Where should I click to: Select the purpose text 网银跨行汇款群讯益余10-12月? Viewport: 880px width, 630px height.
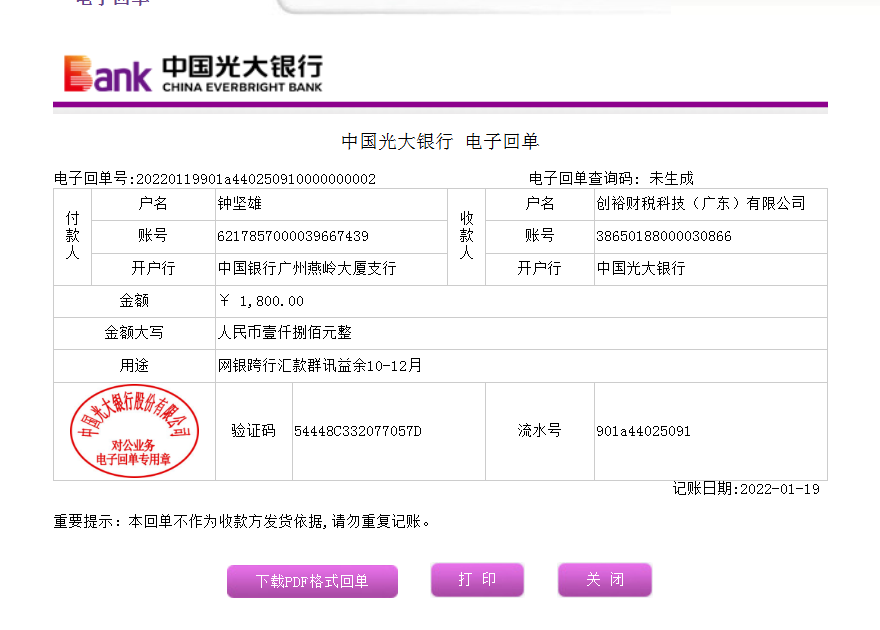tap(320, 366)
